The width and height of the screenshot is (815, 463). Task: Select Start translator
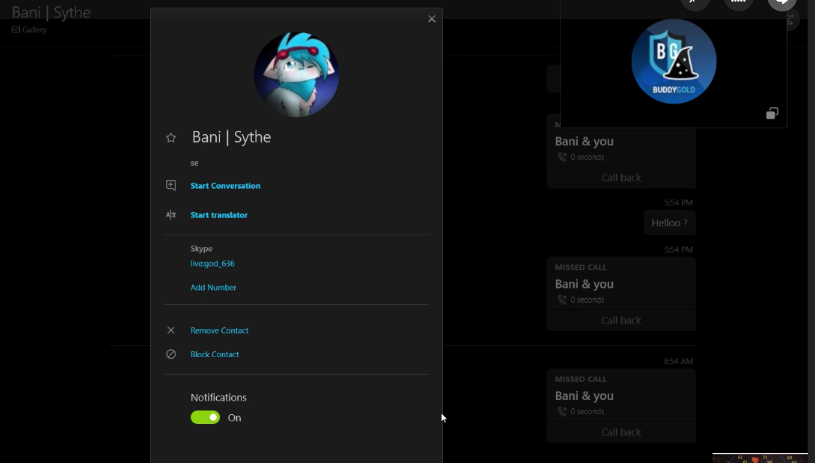pos(219,215)
